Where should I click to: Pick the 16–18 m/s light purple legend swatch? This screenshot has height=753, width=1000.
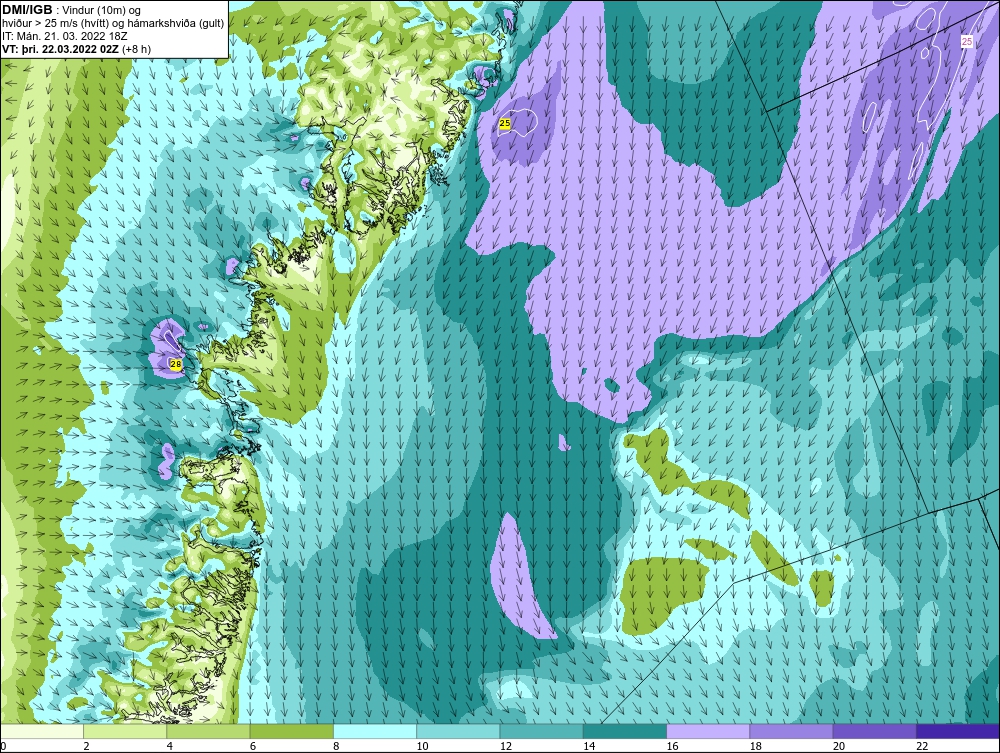[708, 731]
